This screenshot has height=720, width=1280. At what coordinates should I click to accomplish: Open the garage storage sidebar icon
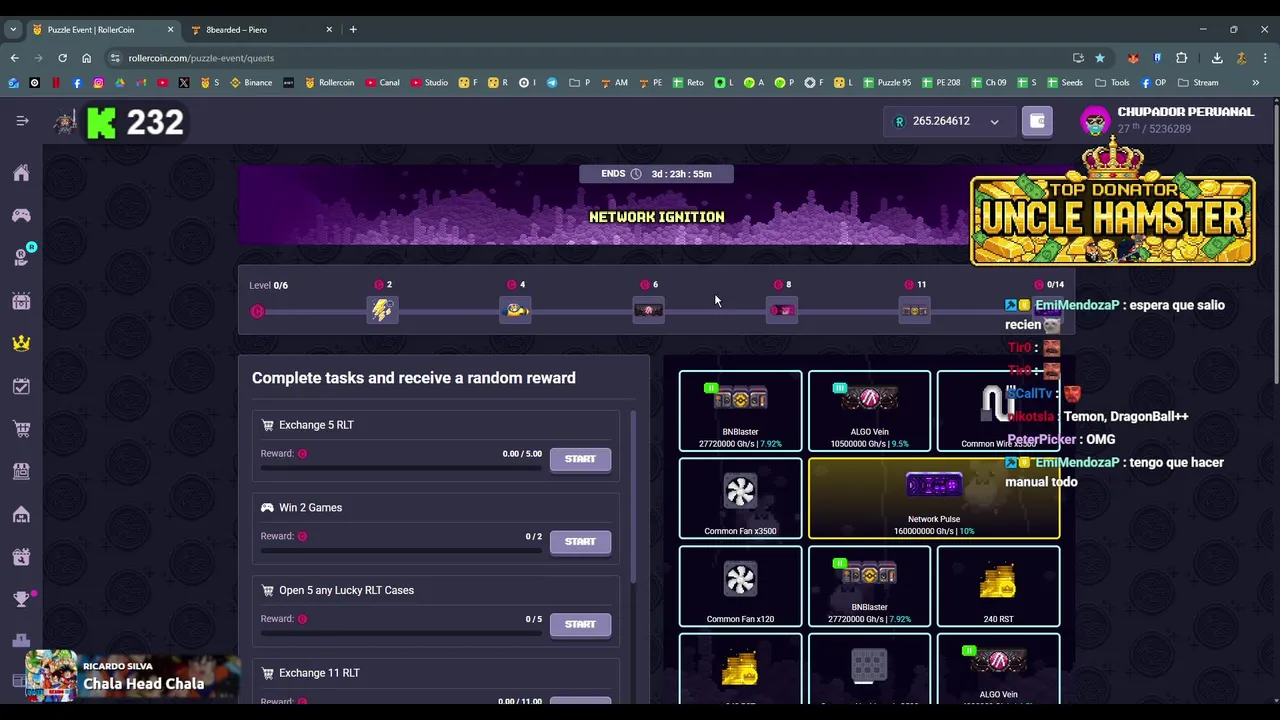[21, 514]
